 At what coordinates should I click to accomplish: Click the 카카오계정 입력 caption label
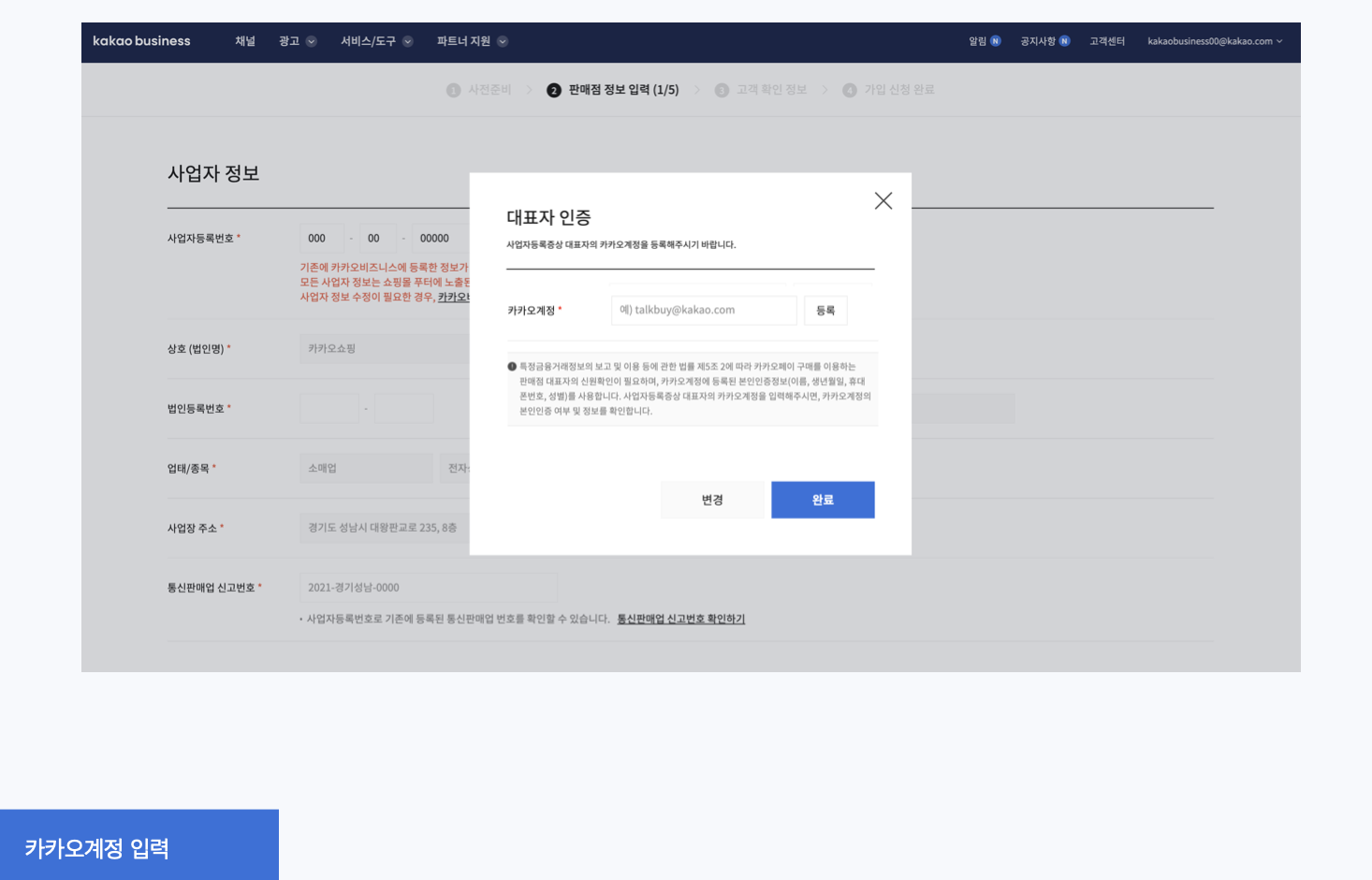(x=96, y=848)
